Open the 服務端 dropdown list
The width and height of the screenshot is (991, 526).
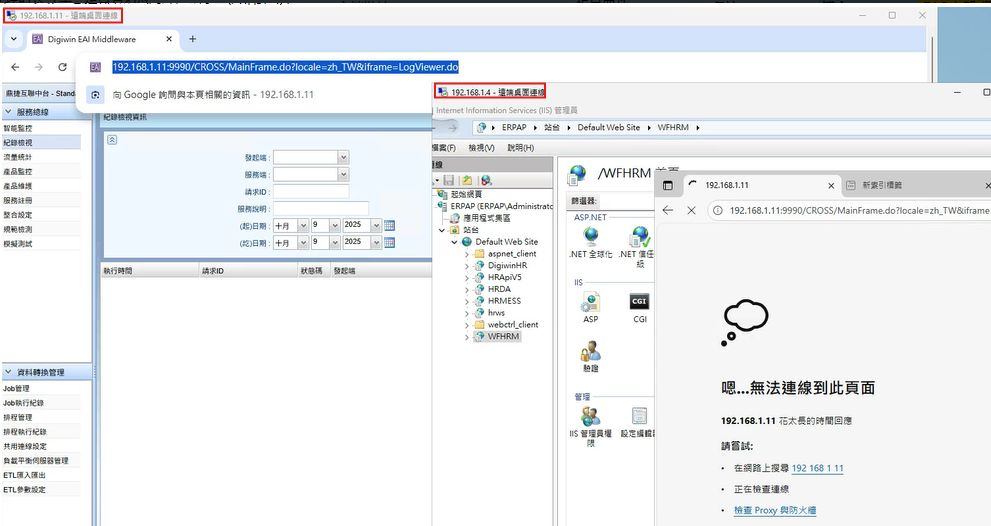tap(343, 175)
